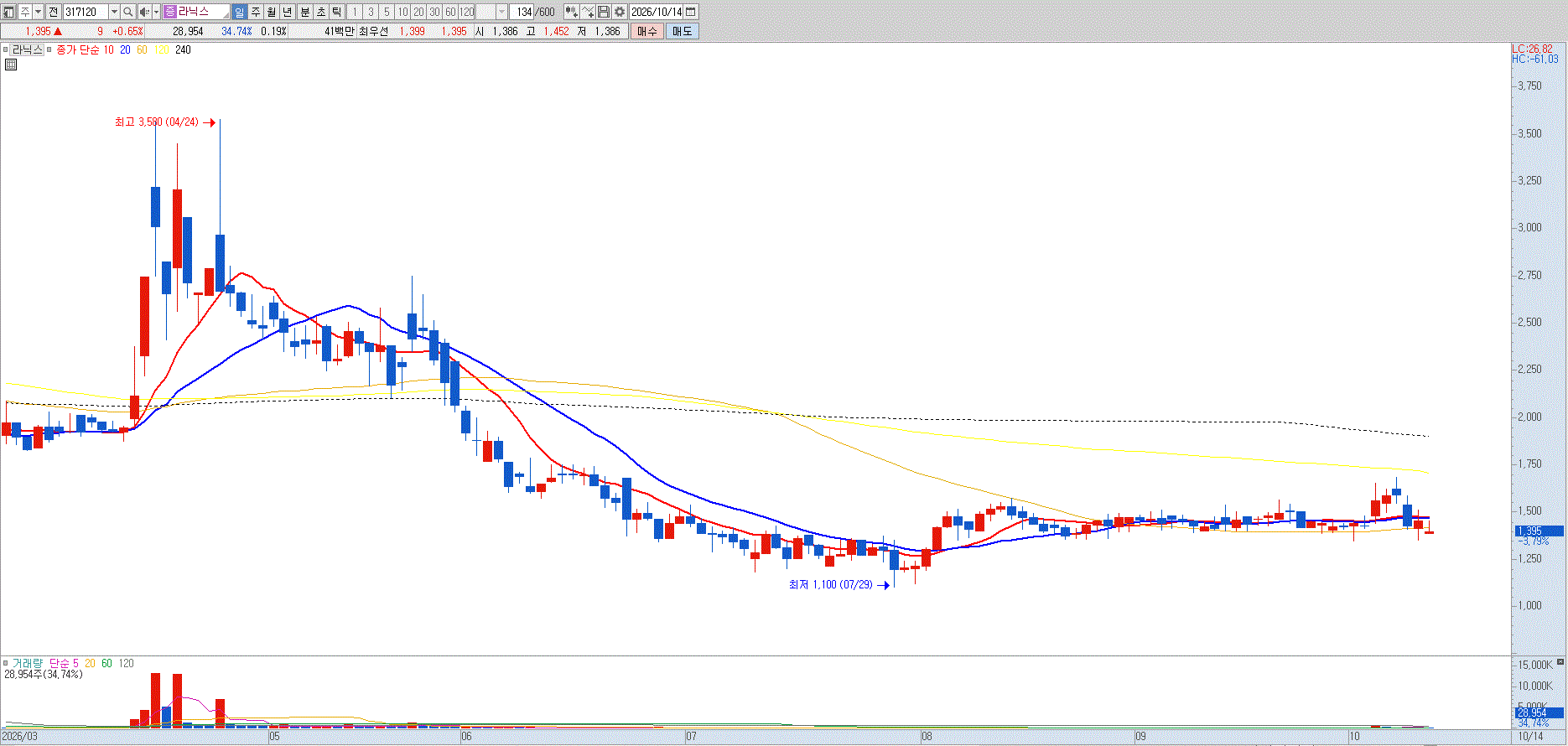Click the small square marker before the 라닉스 label

coord(6,50)
